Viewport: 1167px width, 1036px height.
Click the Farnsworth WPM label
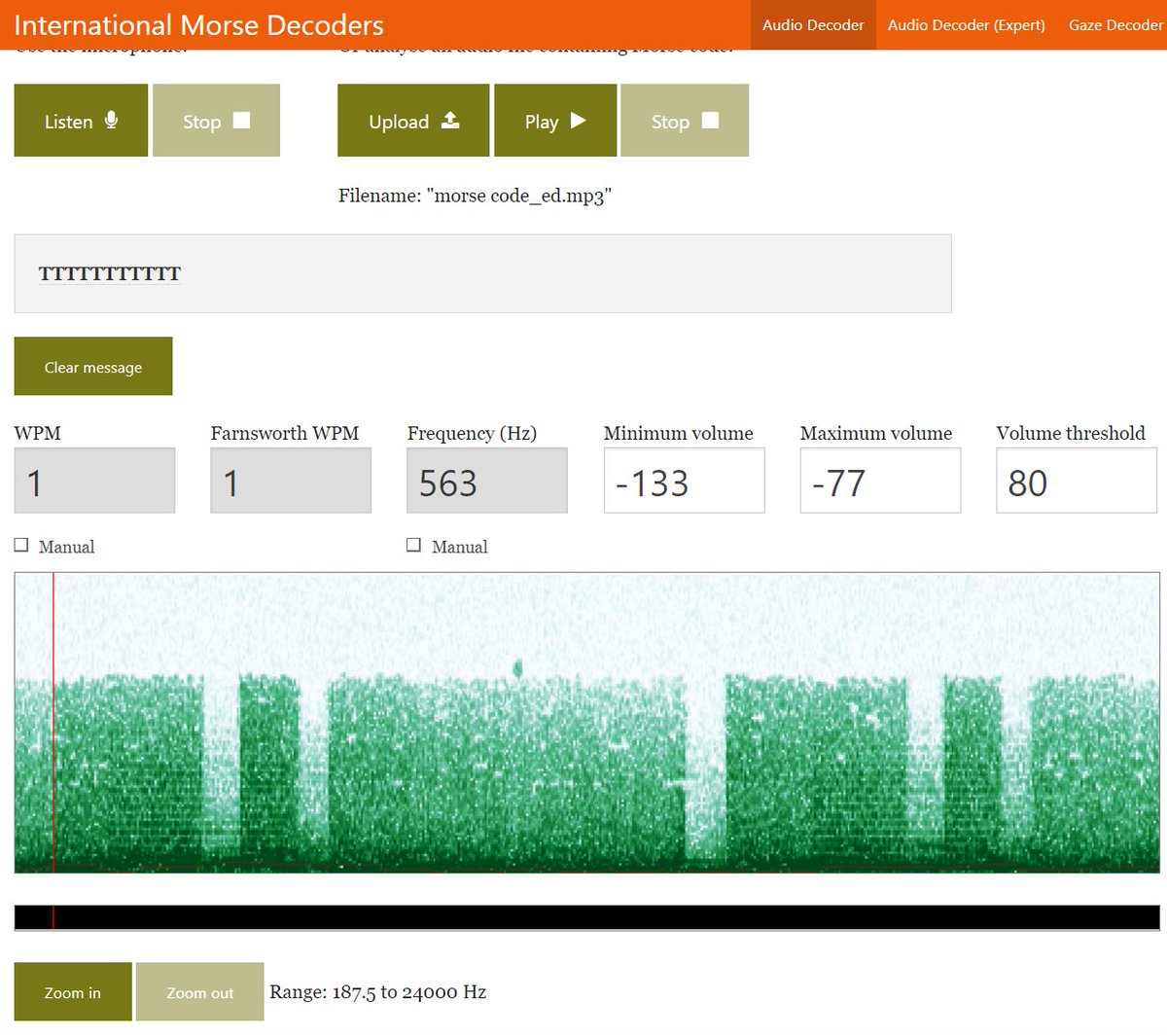coord(285,433)
